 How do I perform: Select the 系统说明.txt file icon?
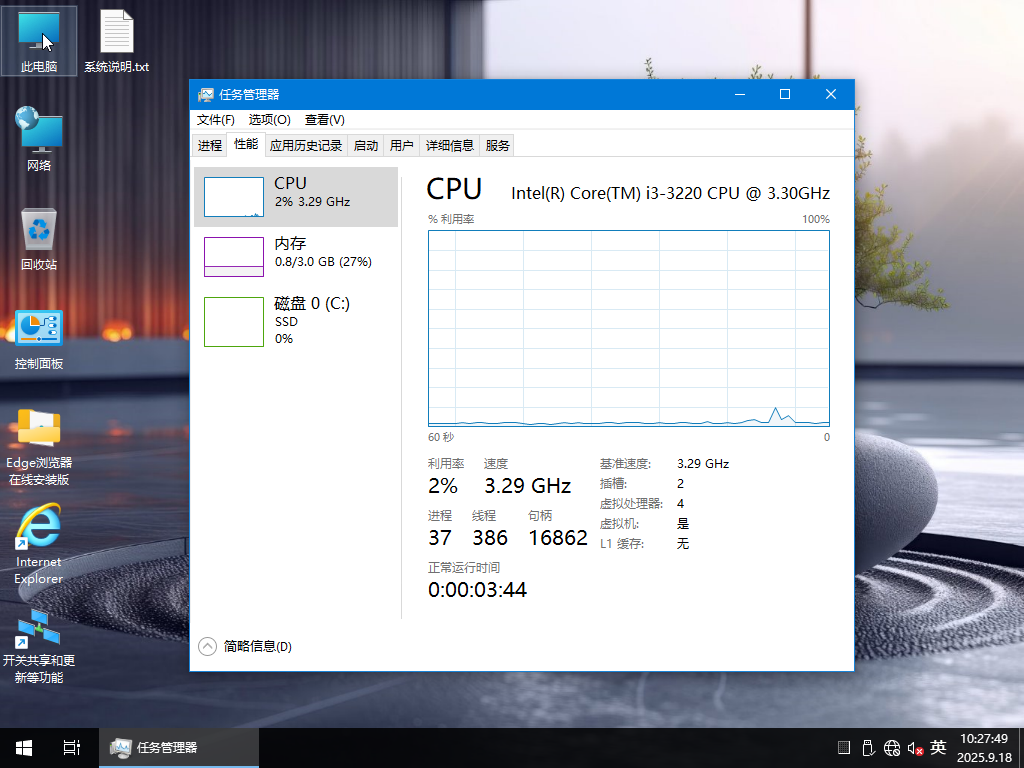click(116, 40)
